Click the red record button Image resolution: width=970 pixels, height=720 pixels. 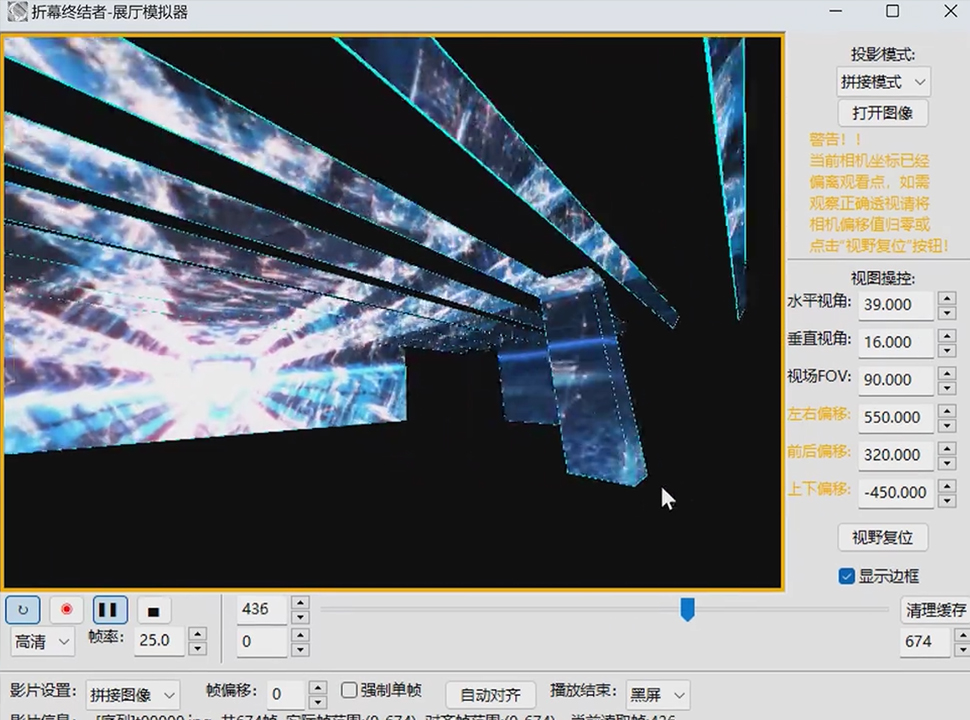67,609
